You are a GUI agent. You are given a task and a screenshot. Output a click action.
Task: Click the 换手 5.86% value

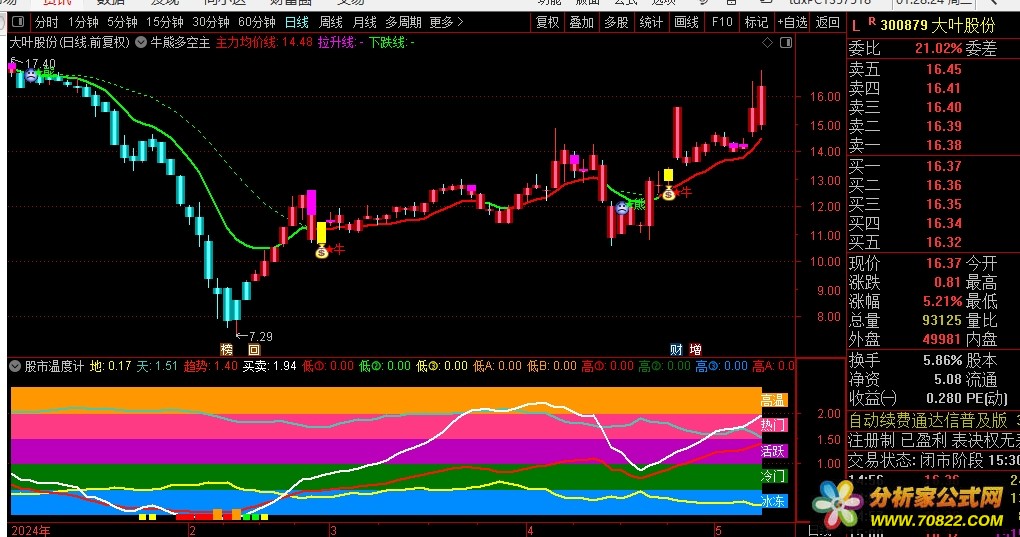point(942,360)
